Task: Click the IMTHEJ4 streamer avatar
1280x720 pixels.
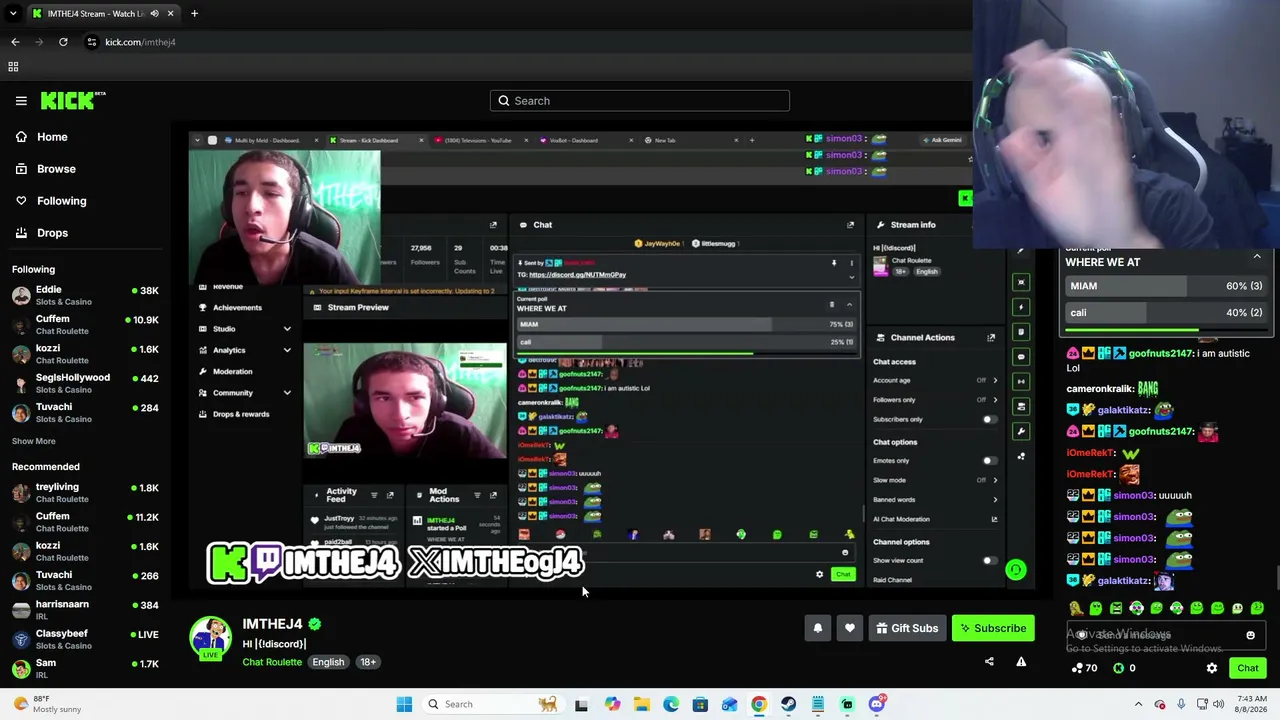Action: [210, 638]
